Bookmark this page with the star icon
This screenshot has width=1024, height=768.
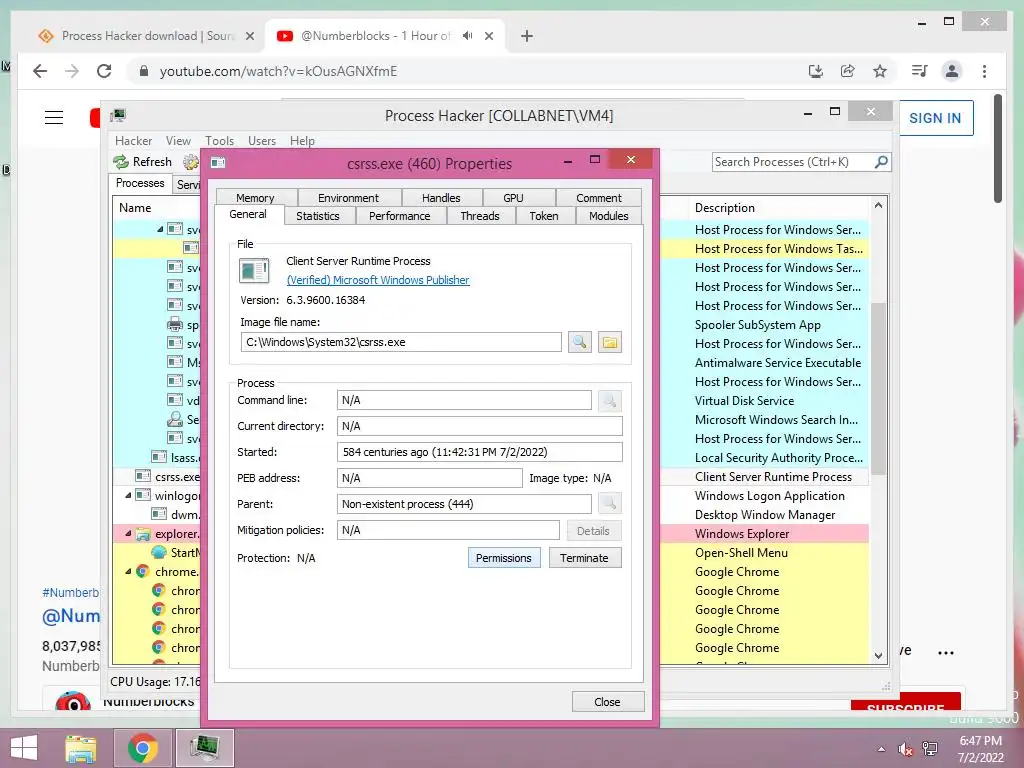880,71
